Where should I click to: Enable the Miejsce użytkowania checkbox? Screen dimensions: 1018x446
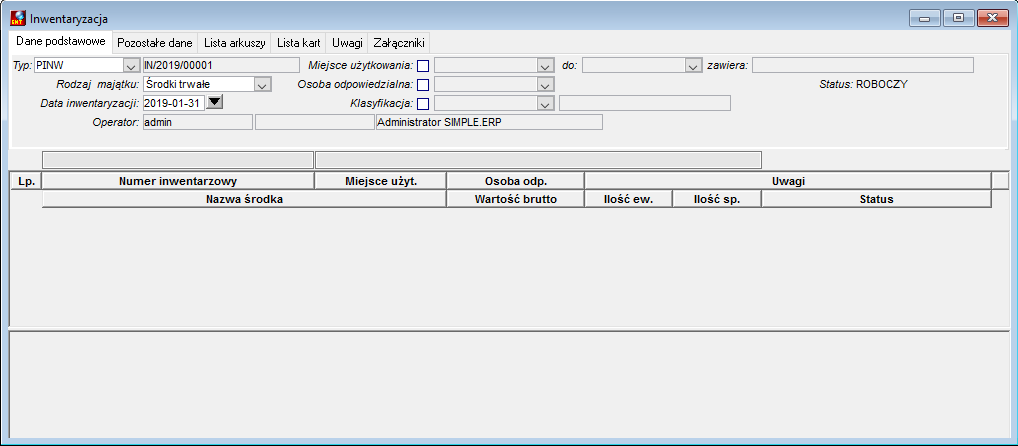(x=423, y=66)
